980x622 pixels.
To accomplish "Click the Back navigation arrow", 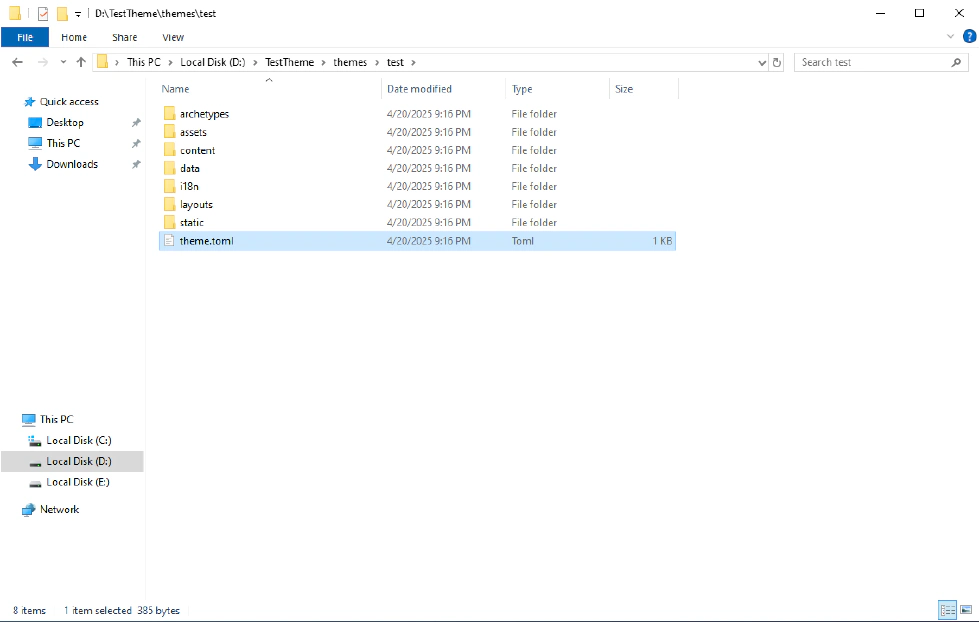I will point(17,62).
